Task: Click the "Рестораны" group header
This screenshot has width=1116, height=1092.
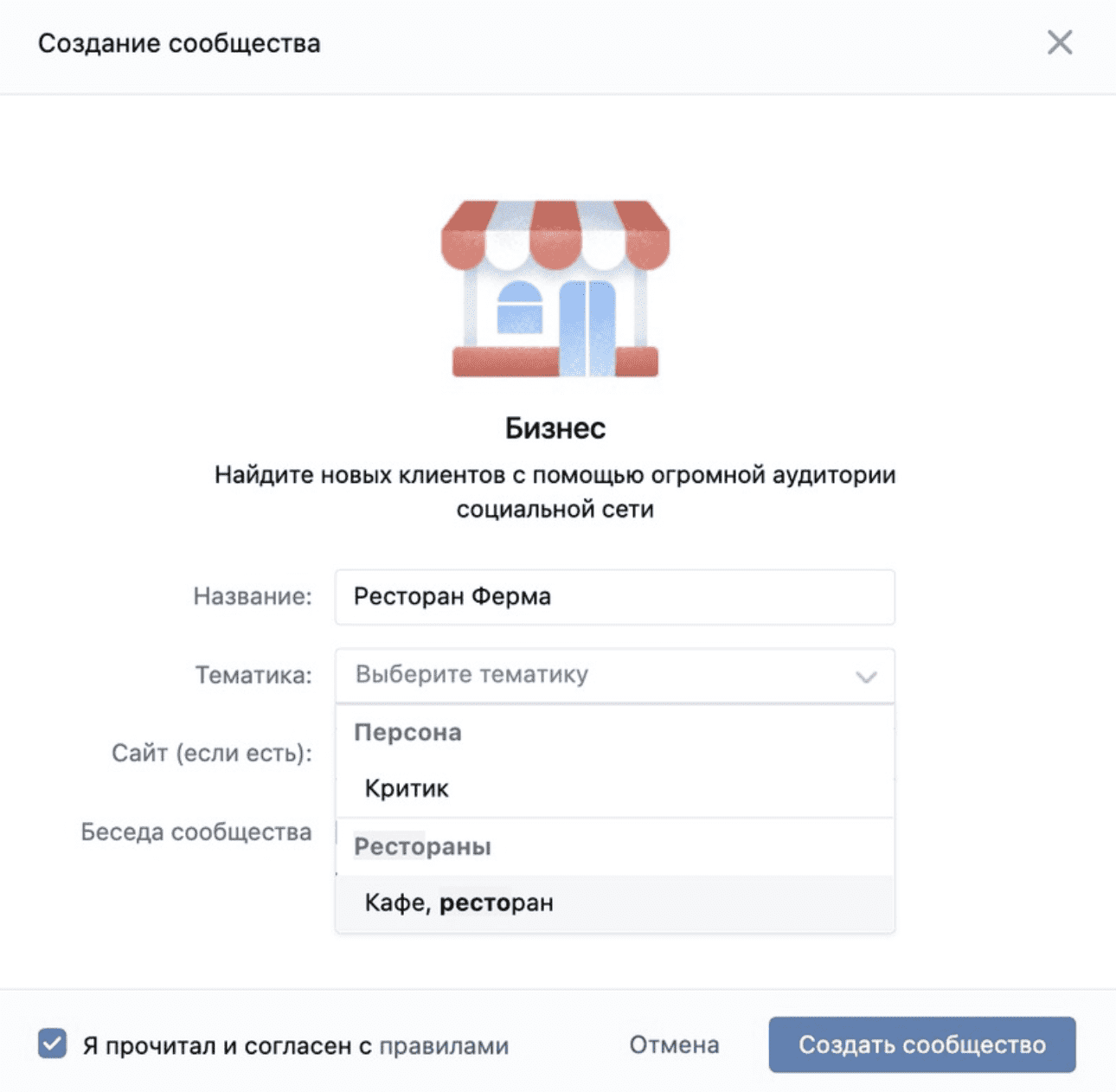Action: [422, 846]
